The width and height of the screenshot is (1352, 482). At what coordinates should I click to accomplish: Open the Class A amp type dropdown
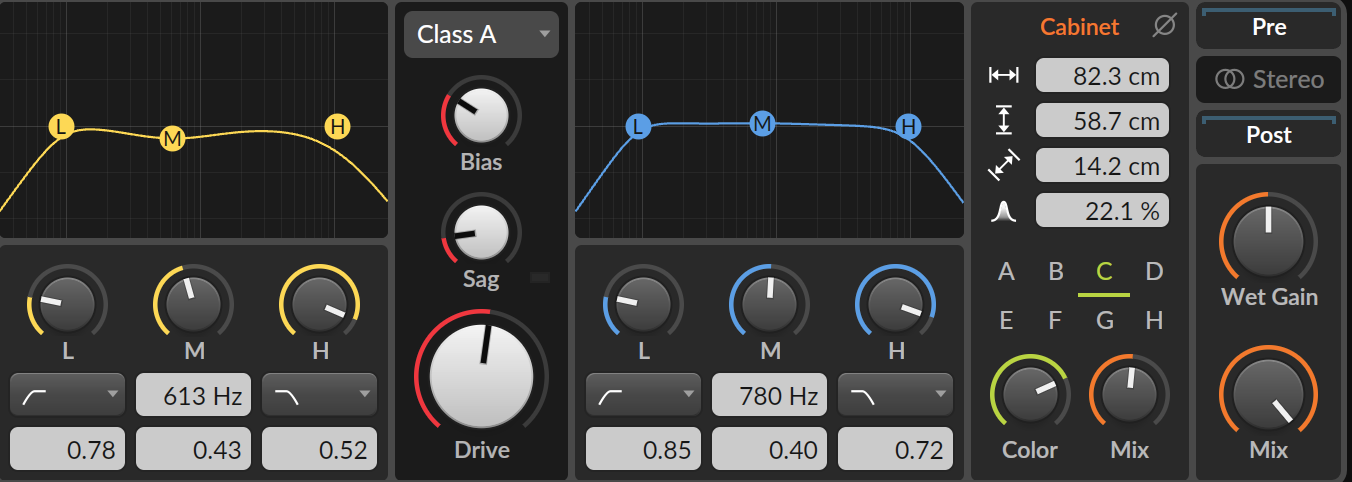(x=481, y=34)
